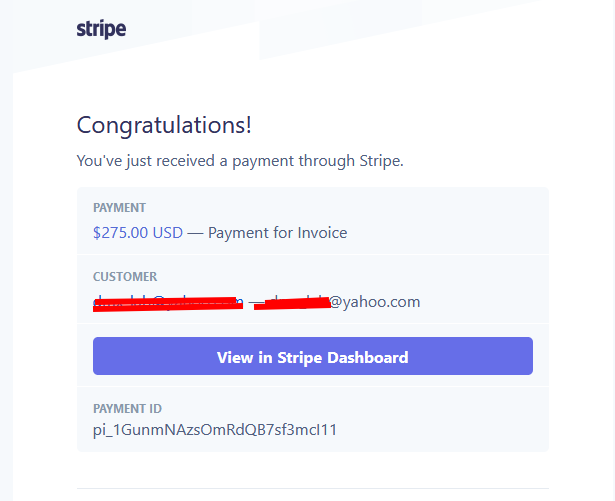615x501 pixels.
Task: Click the Congratulations! heading
Action: click(x=164, y=125)
